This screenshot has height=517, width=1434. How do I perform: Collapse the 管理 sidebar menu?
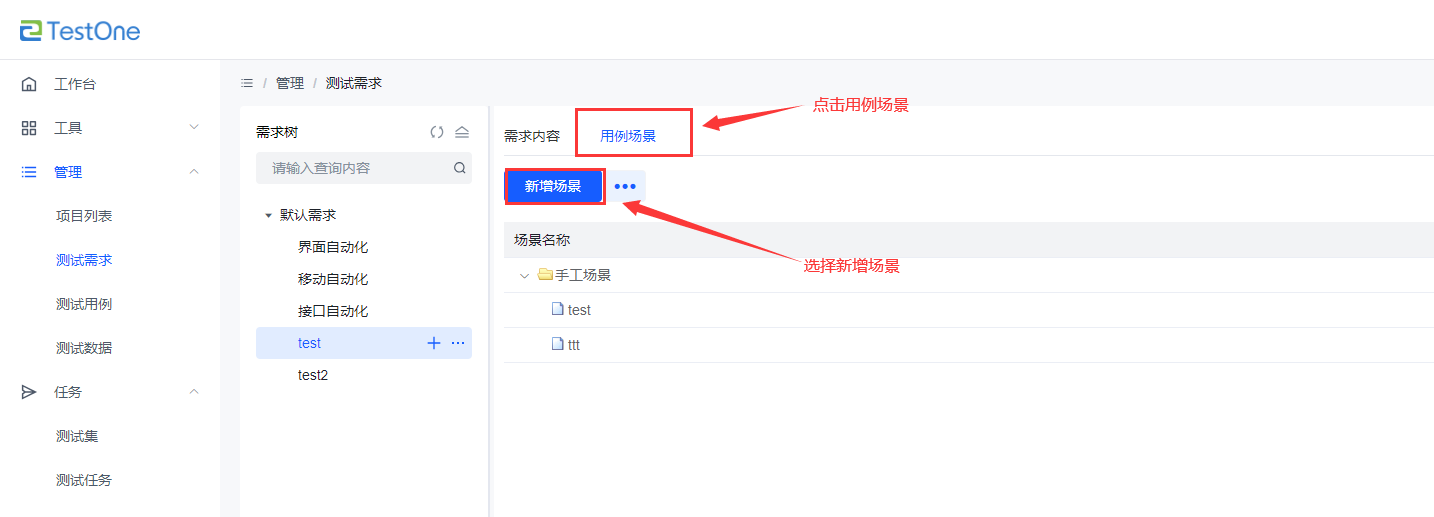[x=194, y=172]
